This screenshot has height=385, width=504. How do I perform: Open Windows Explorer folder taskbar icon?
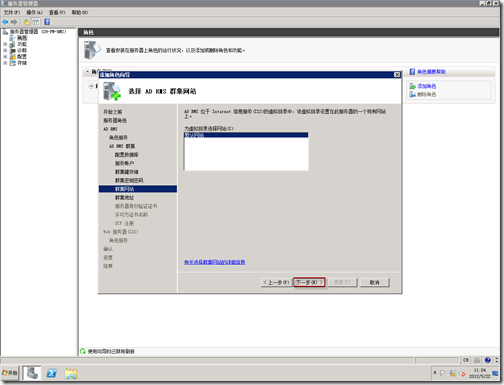(x=71, y=373)
